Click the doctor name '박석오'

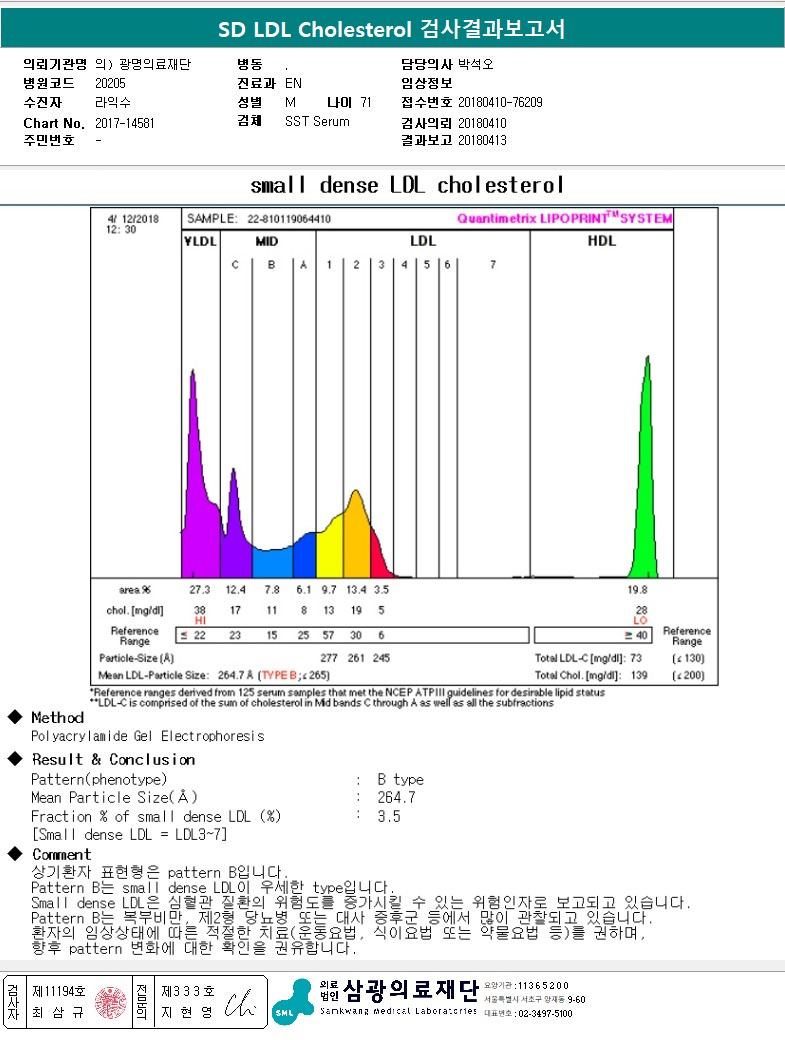click(475, 64)
